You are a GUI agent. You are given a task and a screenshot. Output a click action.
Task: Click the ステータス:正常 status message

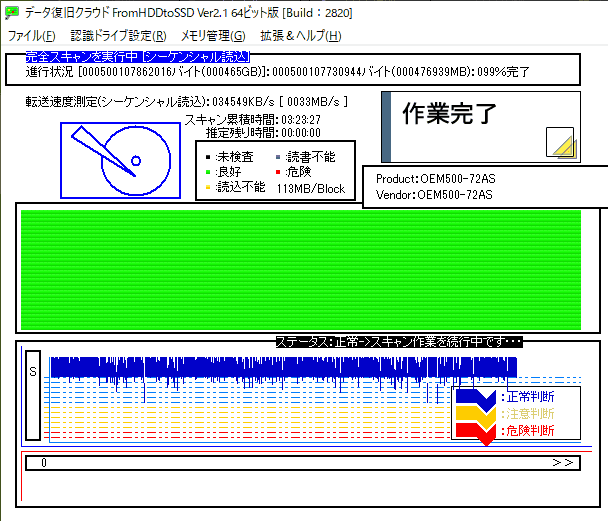point(399,342)
